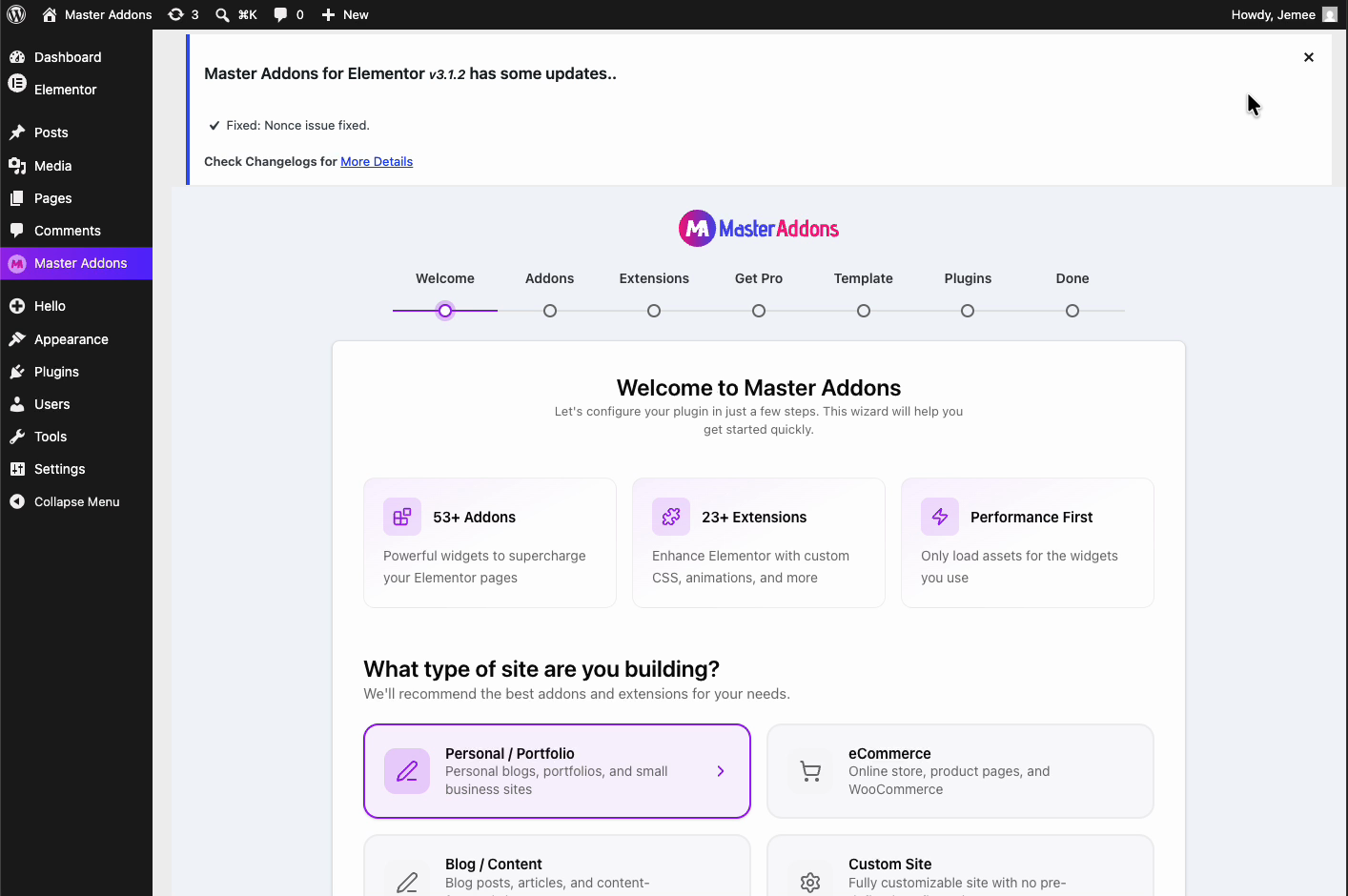Viewport: 1348px width, 896px height.
Task: Click the eCommerce shopping cart icon
Action: [x=810, y=771]
